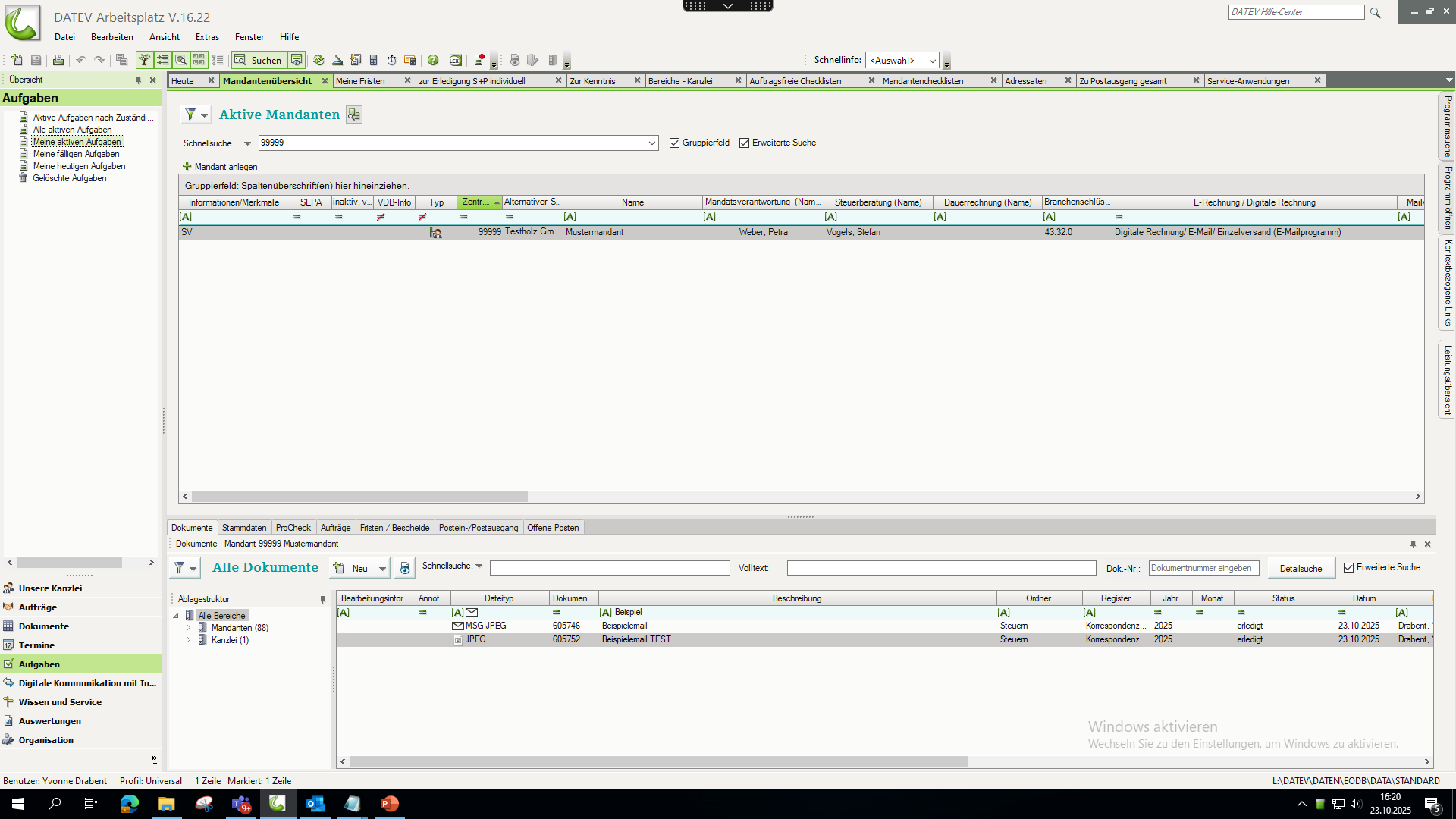1456x819 pixels.
Task: Click the filter funnel icon beside Aktive Mandanten
Action: [x=190, y=115]
